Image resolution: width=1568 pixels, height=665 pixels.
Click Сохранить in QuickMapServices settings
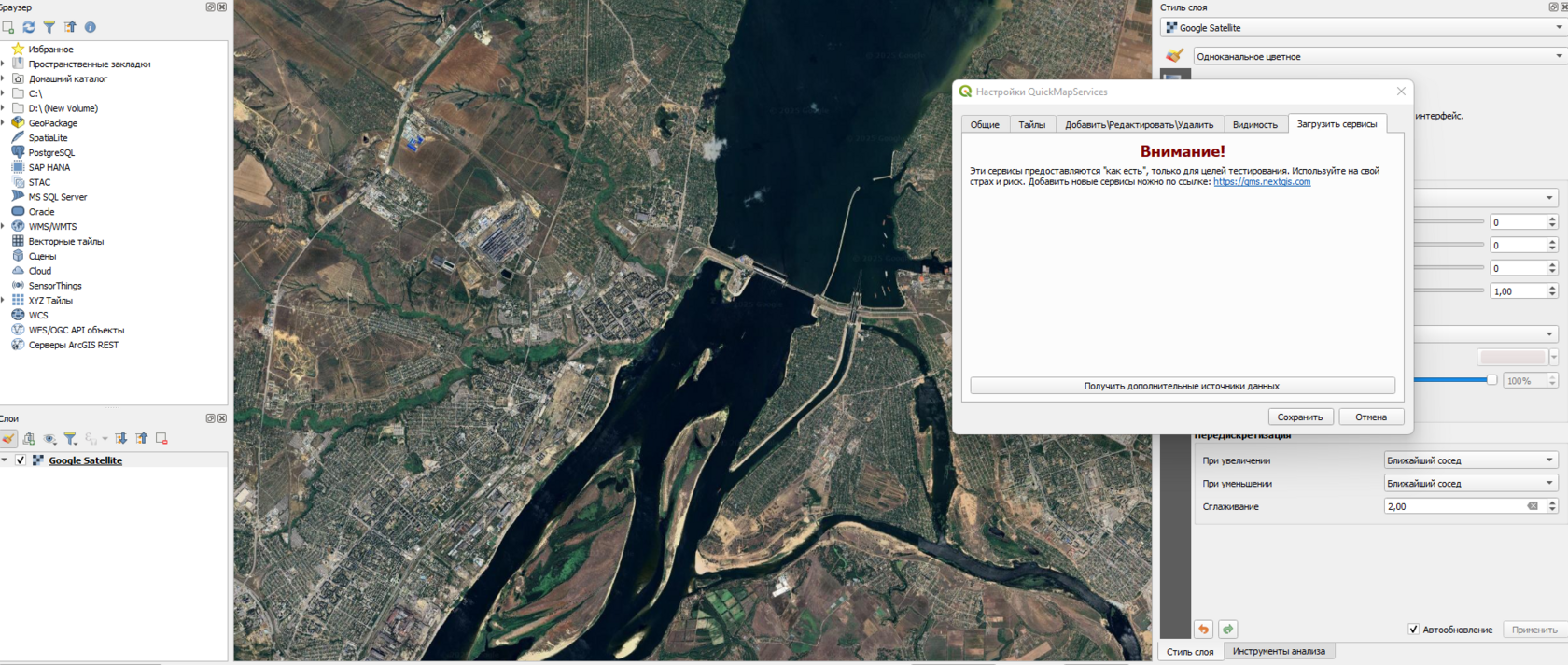pyautogui.click(x=1300, y=417)
